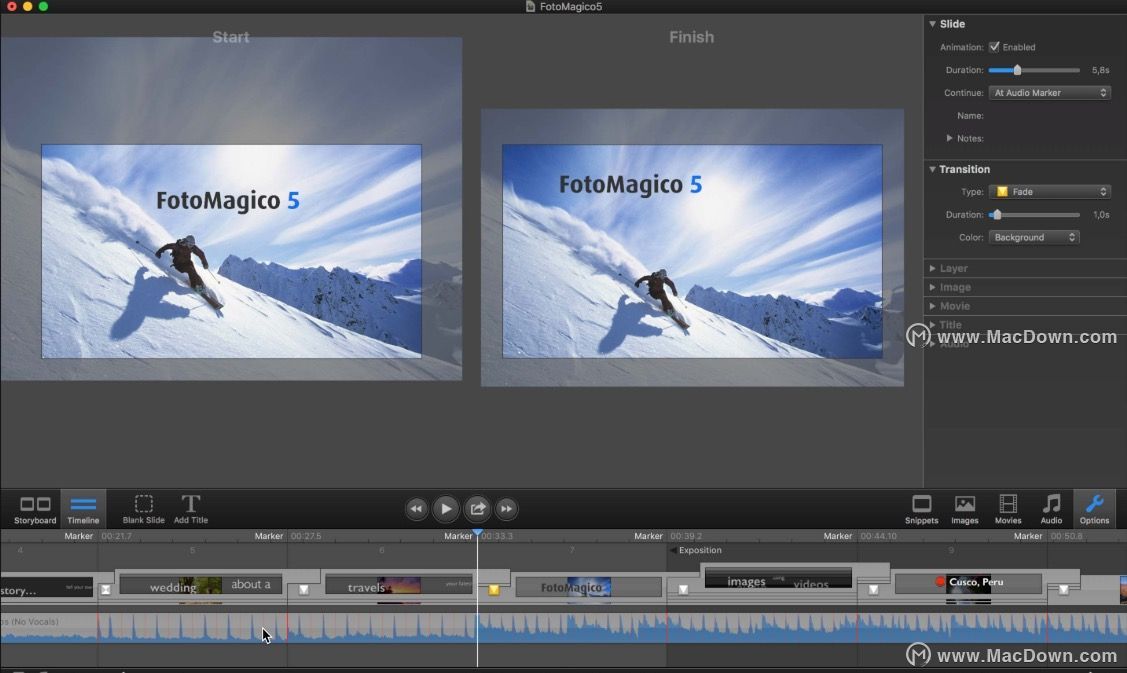Click the slide Duration value 5,8s

[1100, 70]
